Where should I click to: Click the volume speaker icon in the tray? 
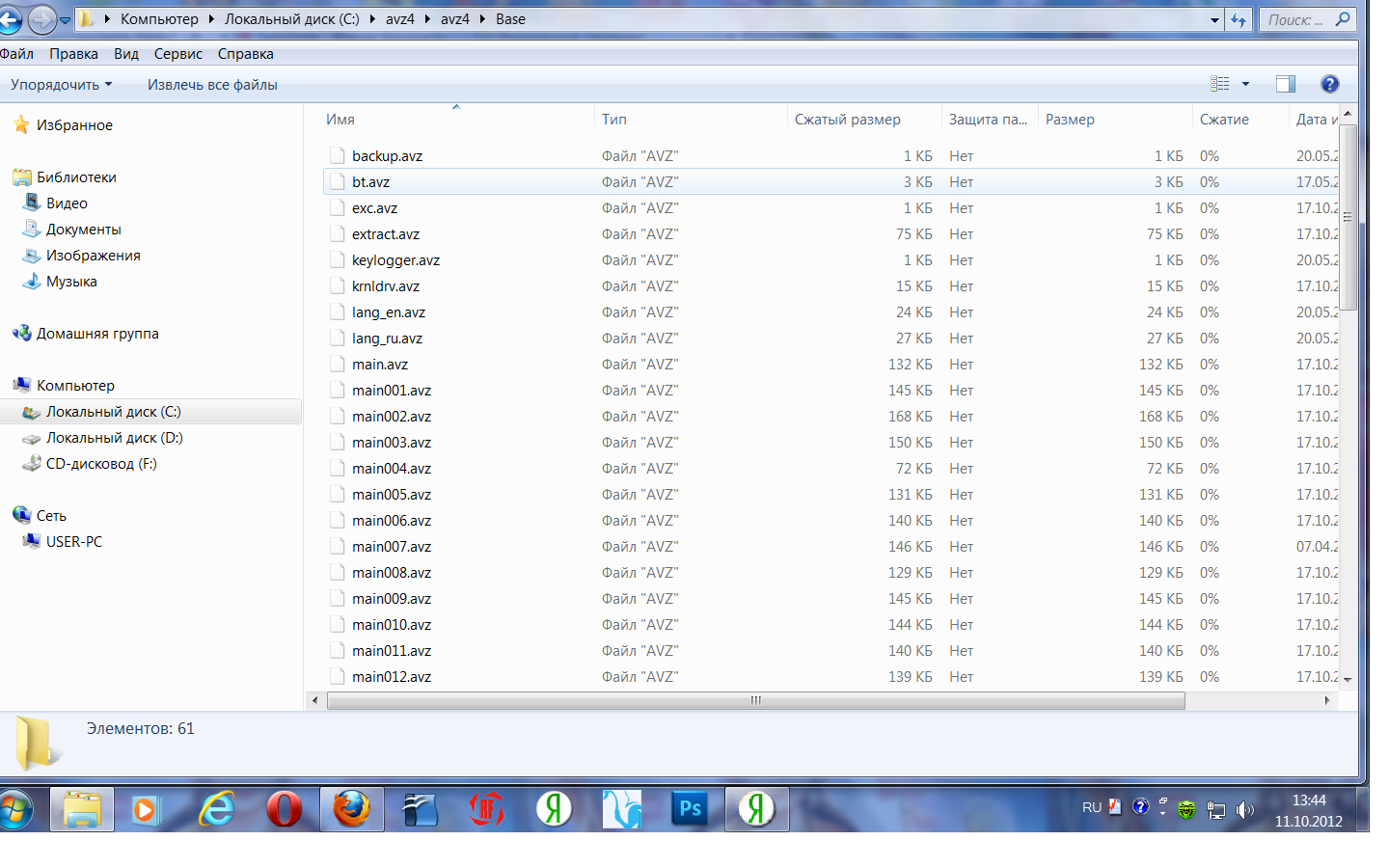[1245, 810]
